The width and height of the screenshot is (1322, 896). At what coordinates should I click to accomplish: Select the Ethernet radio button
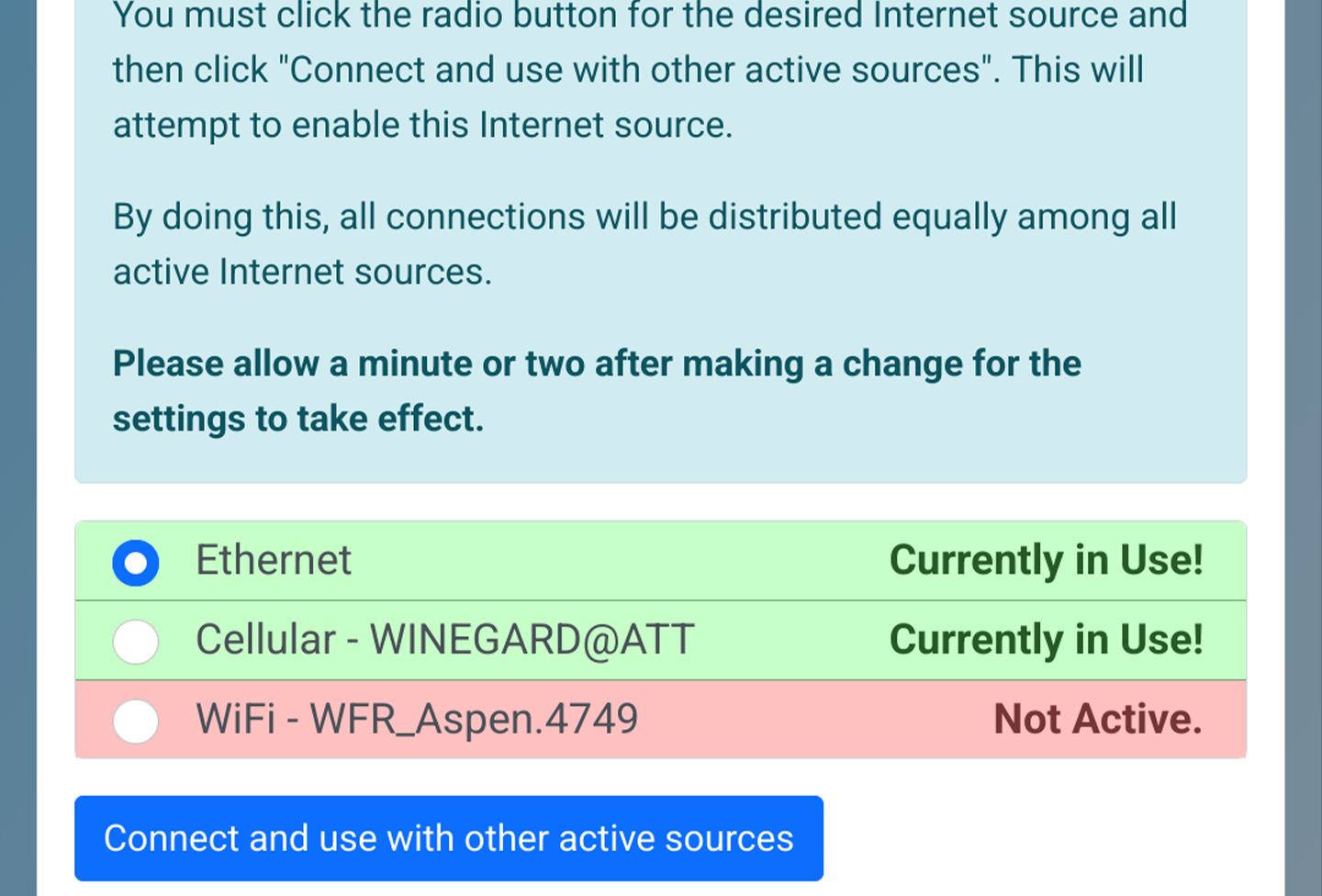point(136,562)
